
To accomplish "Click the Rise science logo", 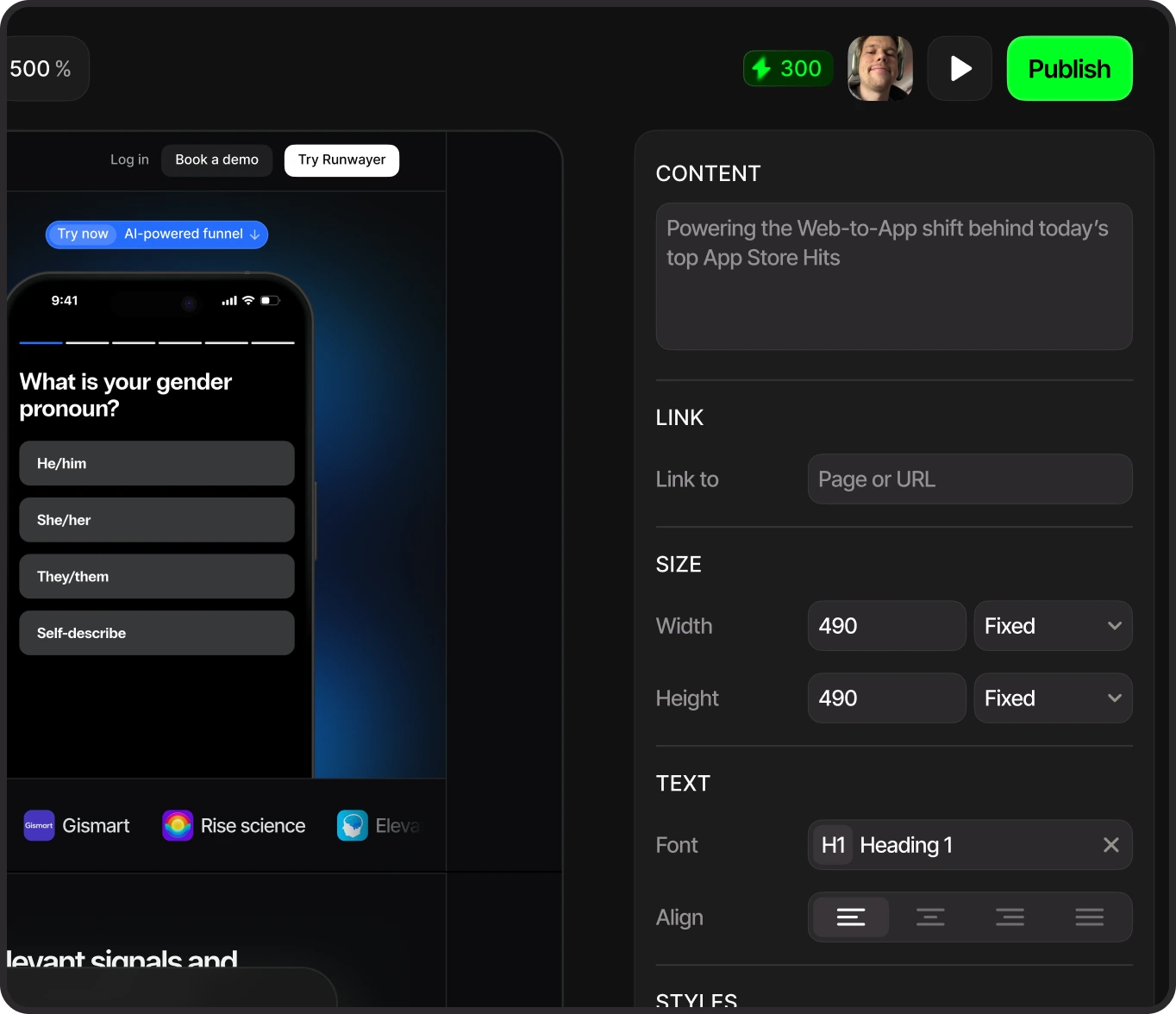I will click(x=177, y=825).
